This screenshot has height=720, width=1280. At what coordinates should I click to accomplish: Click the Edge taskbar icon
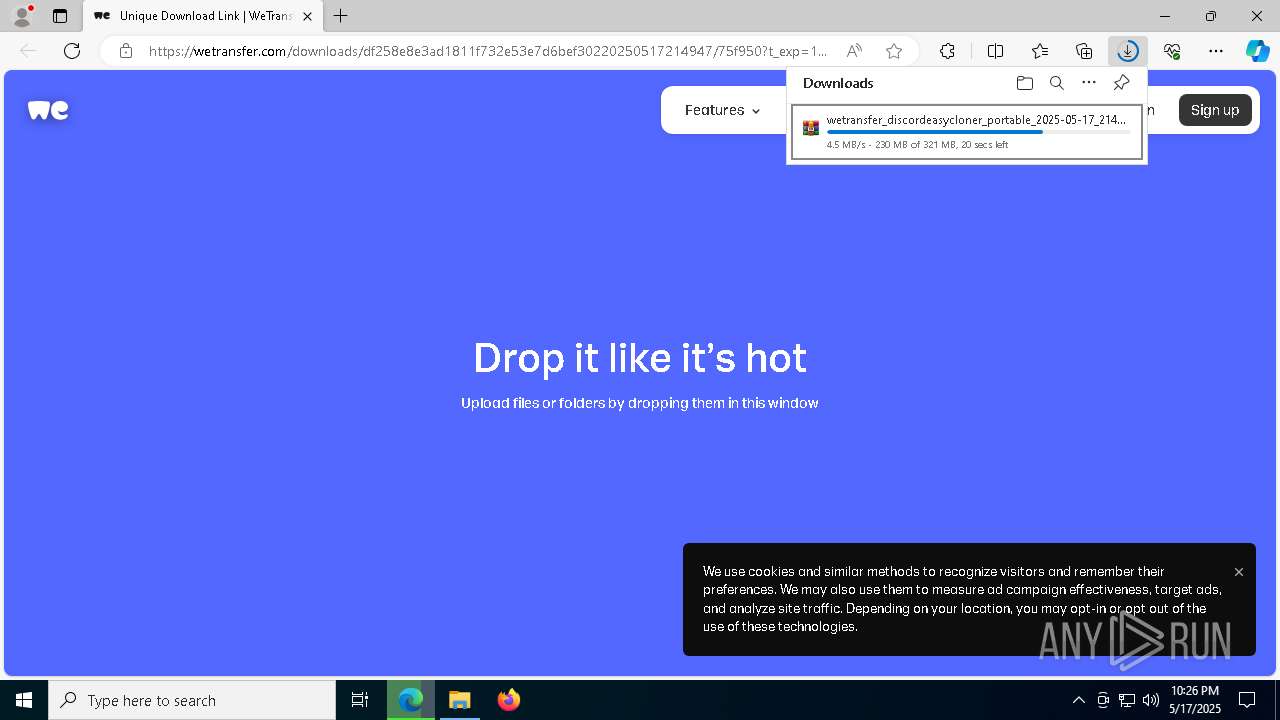(x=410, y=700)
